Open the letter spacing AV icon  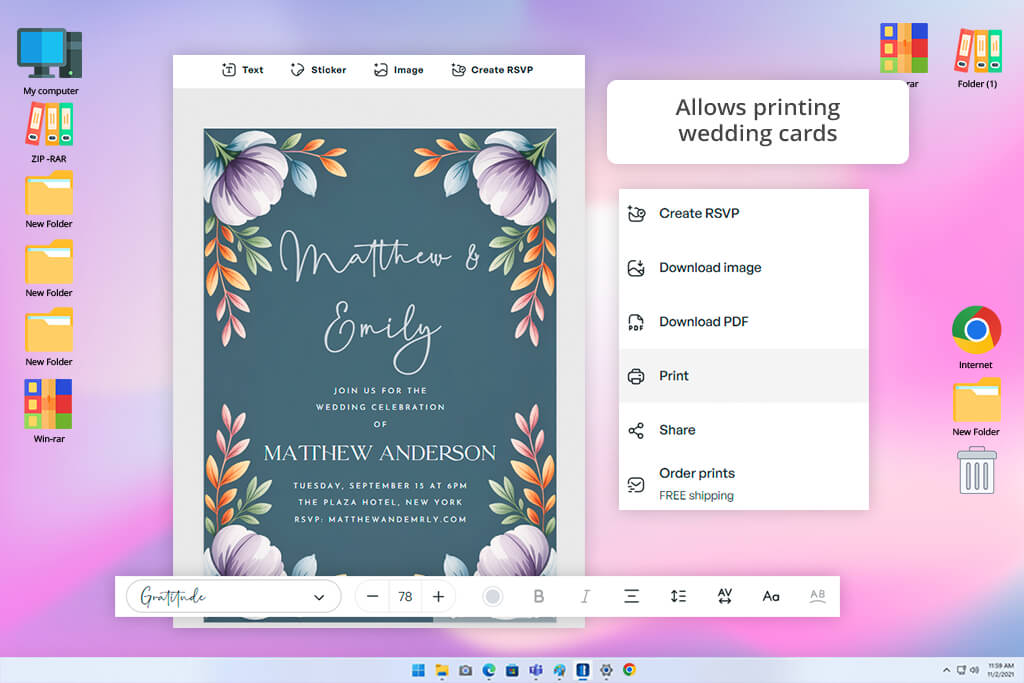point(724,597)
